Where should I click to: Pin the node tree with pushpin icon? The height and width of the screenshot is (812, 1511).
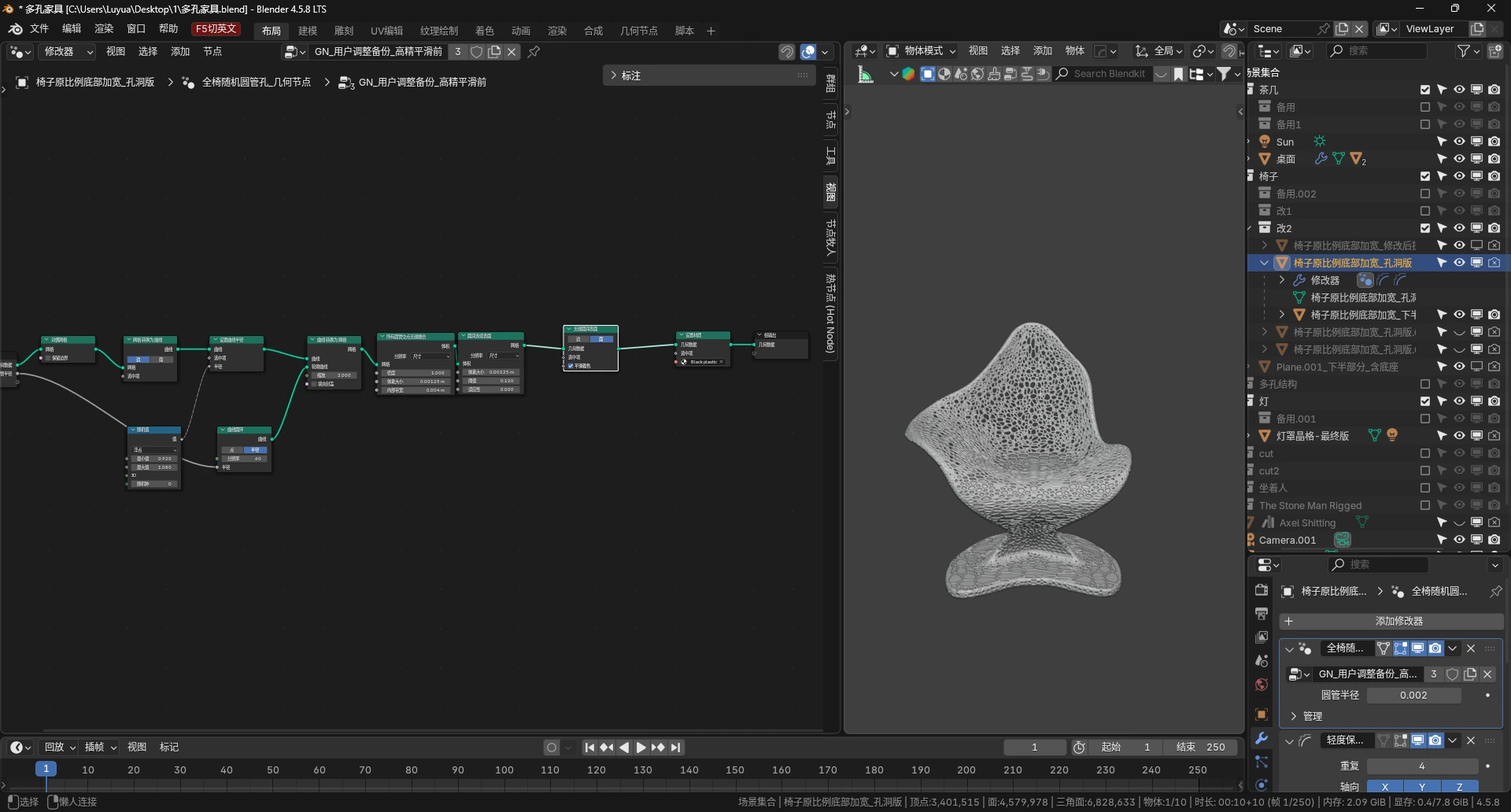(x=534, y=52)
